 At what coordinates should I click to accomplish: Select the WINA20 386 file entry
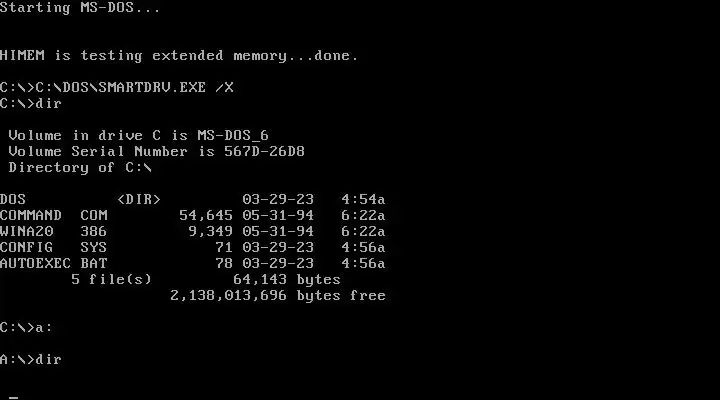coord(192,231)
